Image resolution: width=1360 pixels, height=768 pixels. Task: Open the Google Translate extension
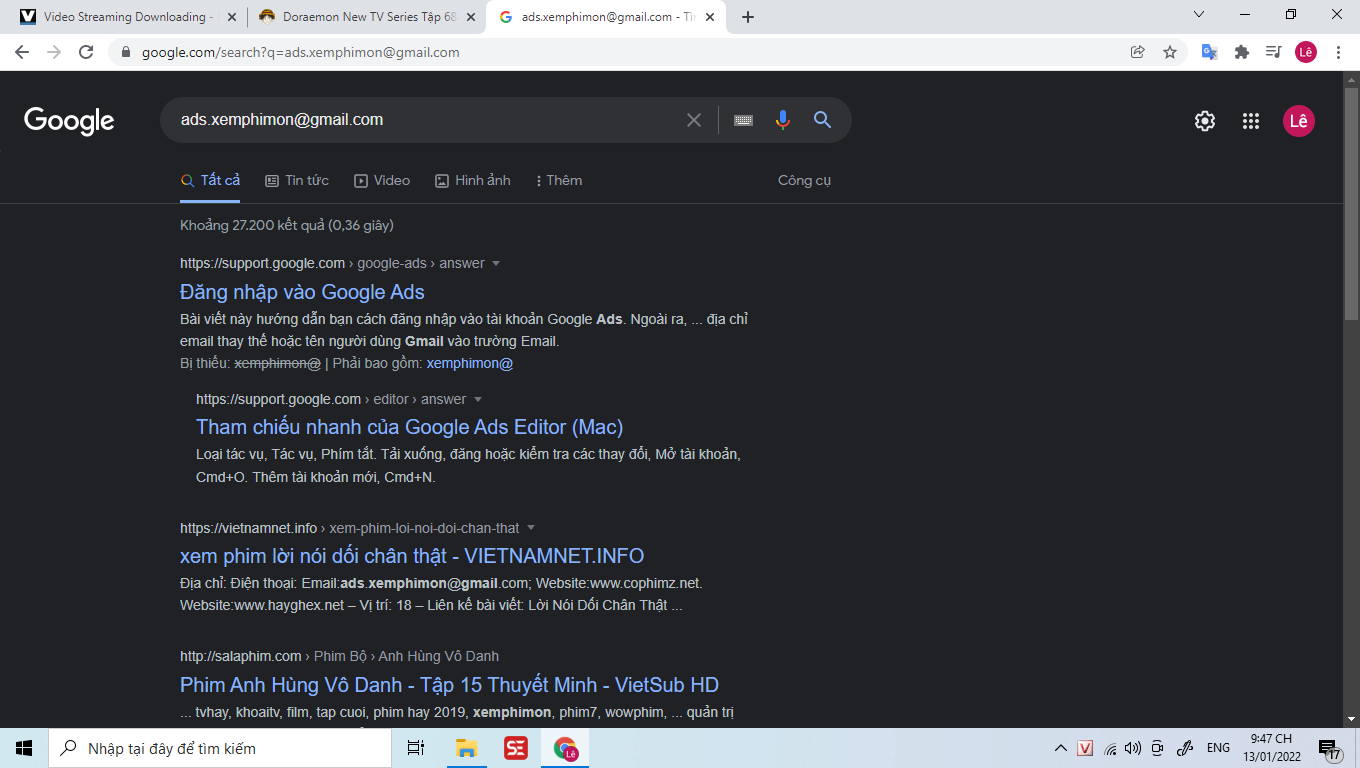1209,52
